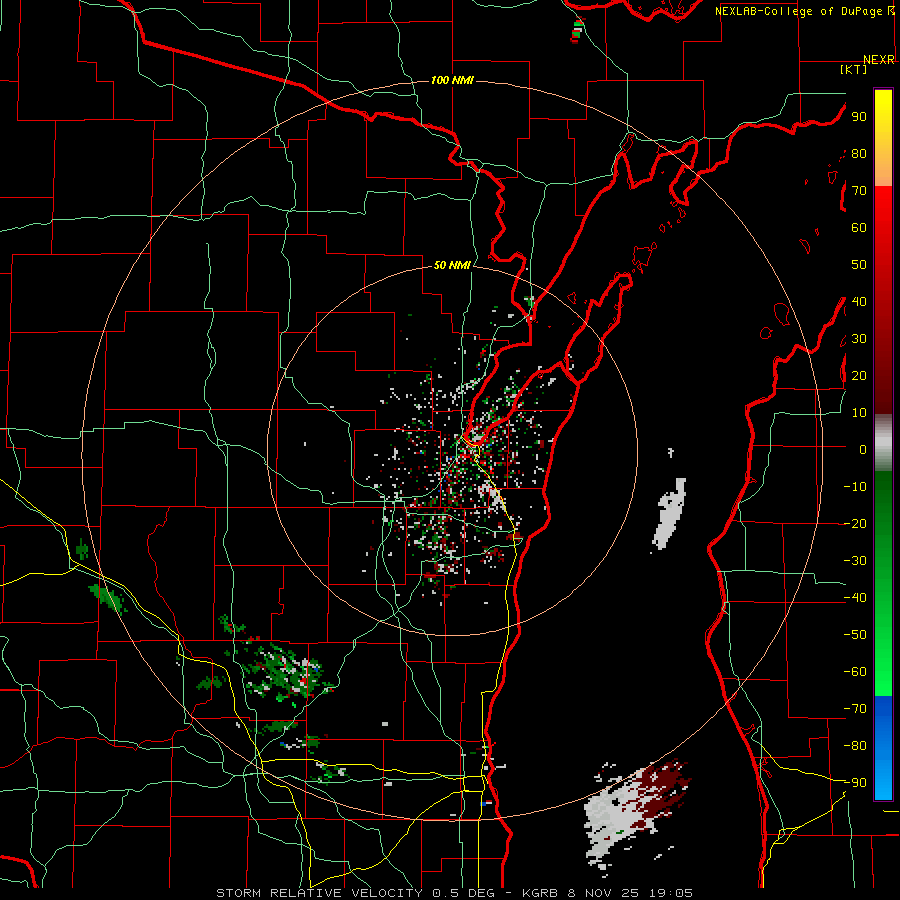
Task: Click the KGRB radar site identifier
Action: click(542, 893)
